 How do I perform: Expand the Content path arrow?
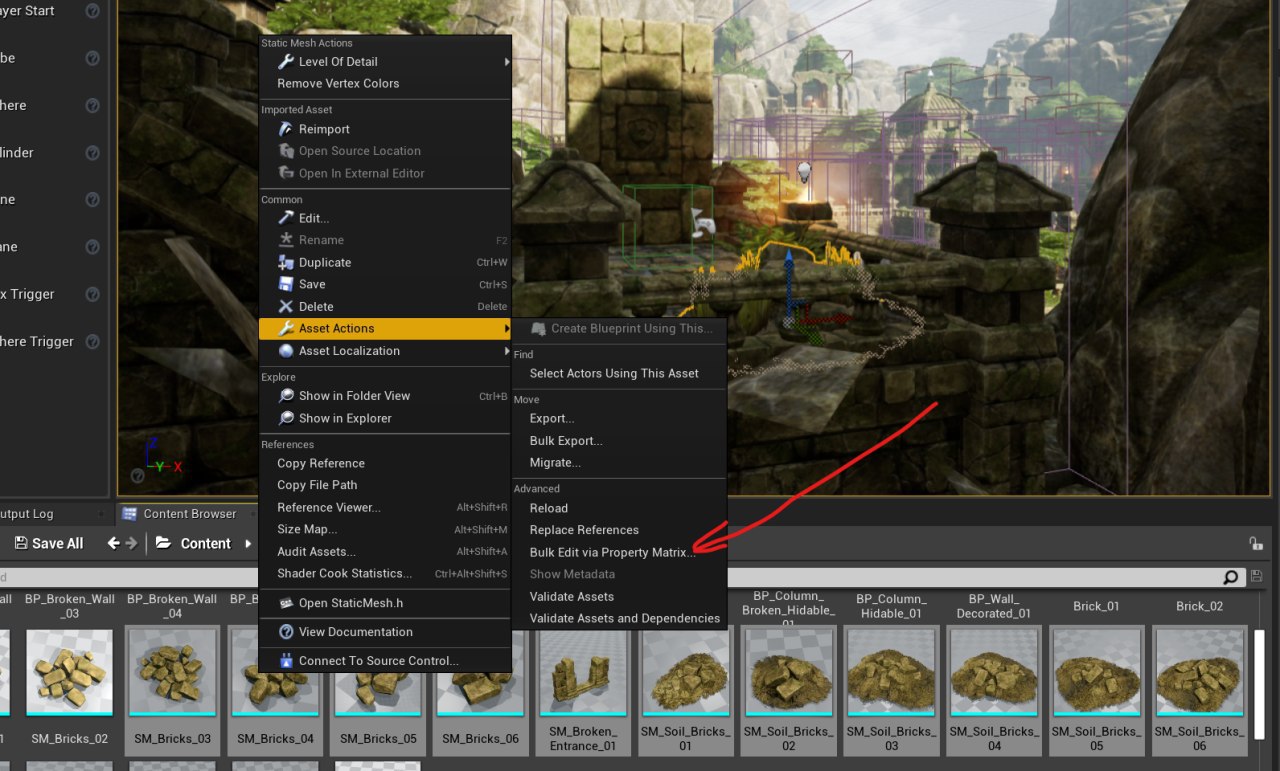click(x=248, y=543)
